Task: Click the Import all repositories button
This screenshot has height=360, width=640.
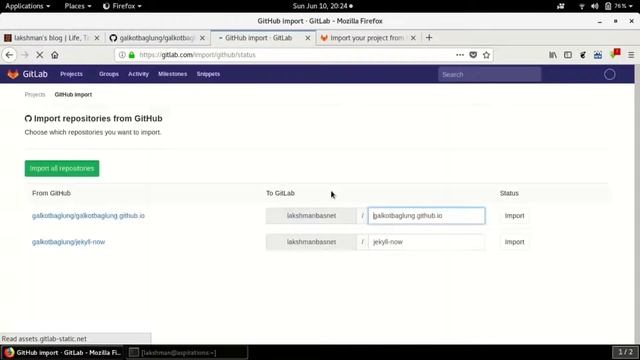Action: (x=62, y=168)
